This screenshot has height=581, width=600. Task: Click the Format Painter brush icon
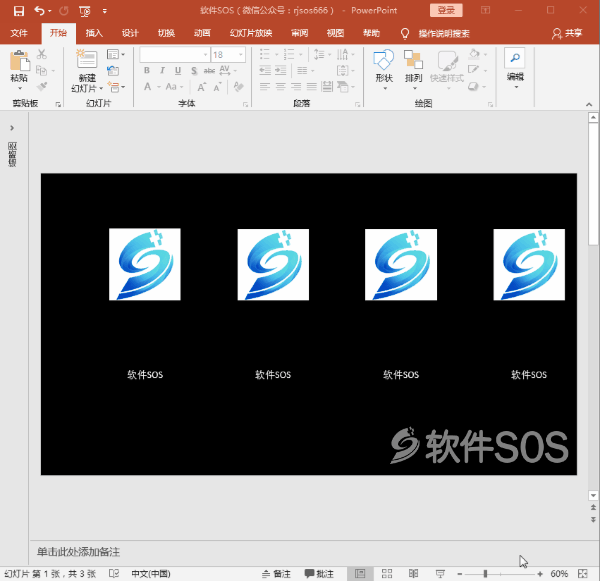point(42,87)
